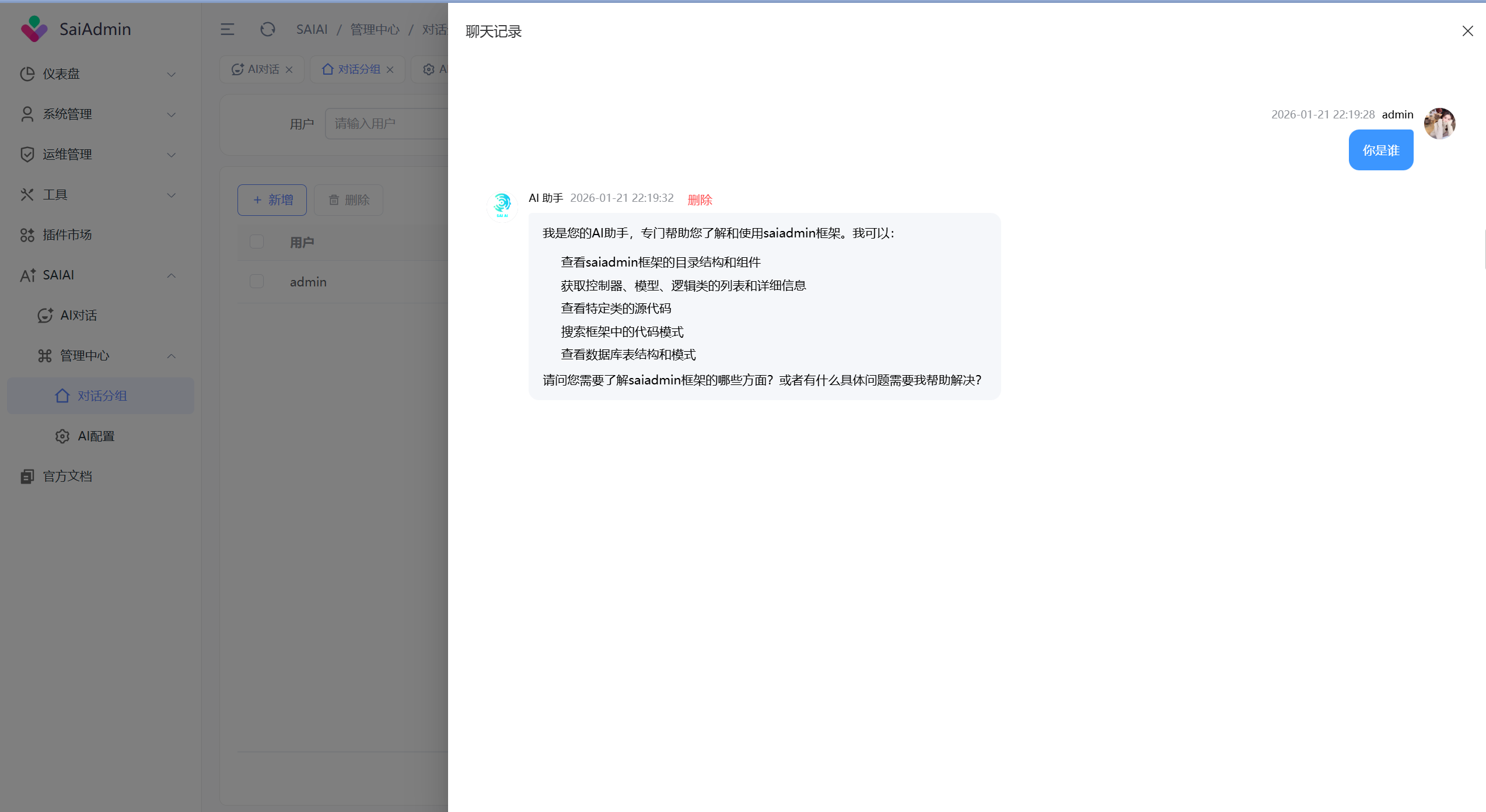Open the plugin market menu item
The width and height of the screenshot is (1486, 812).
[67, 235]
